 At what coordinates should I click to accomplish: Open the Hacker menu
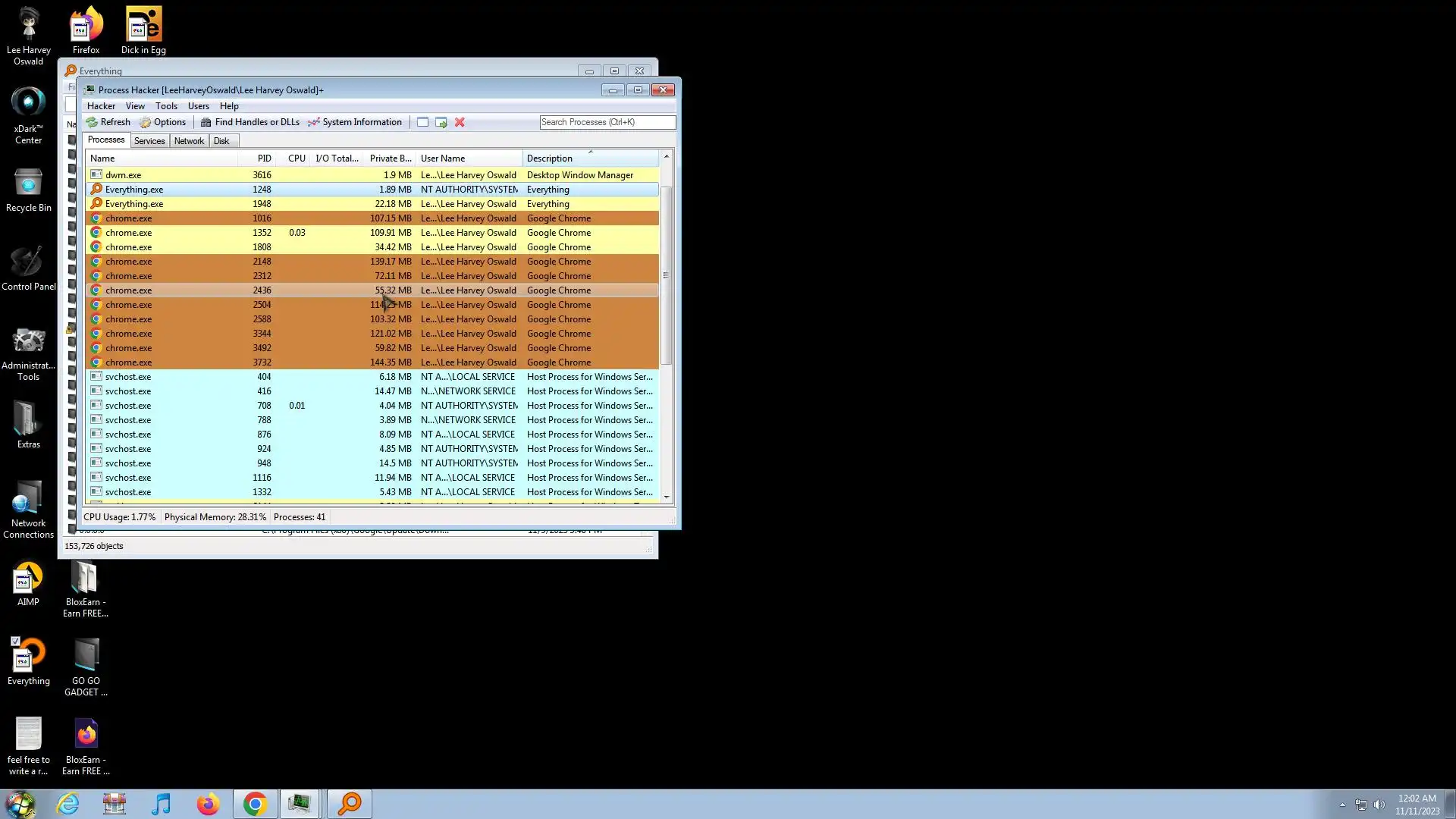point(101,106)
